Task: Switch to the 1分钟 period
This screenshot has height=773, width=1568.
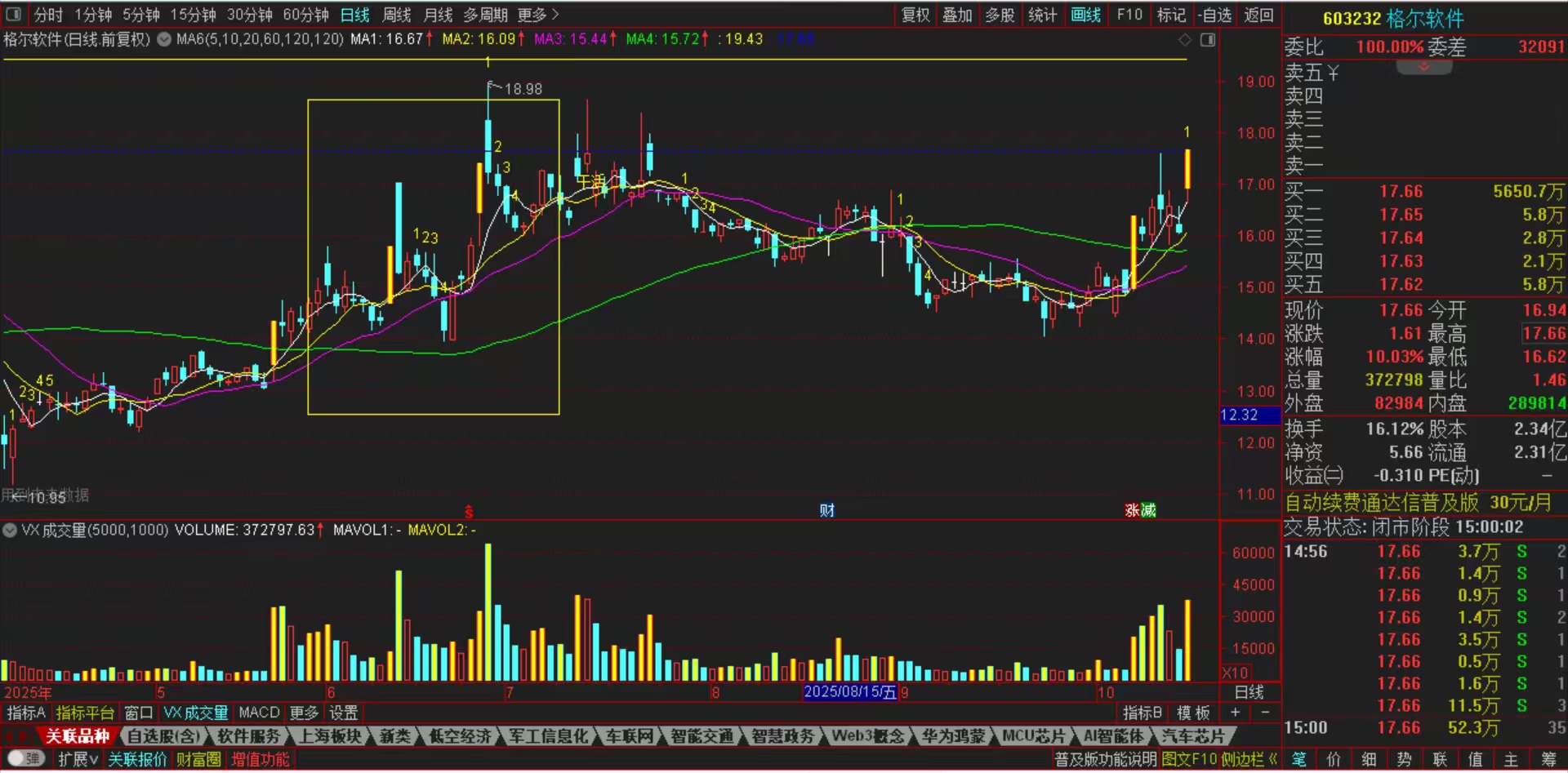Action: pos(93,15)
